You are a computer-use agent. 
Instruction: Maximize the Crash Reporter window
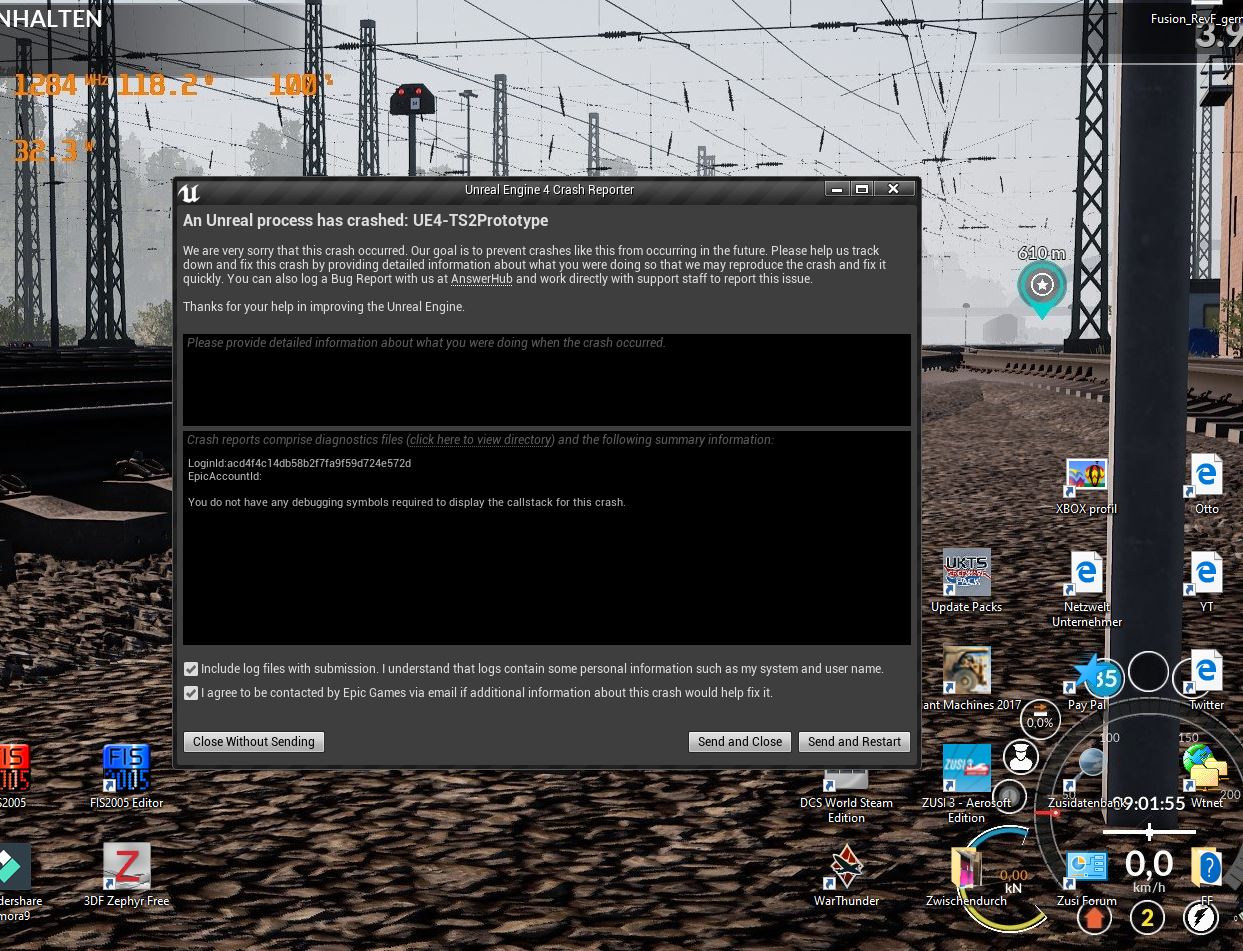(861, 189)
